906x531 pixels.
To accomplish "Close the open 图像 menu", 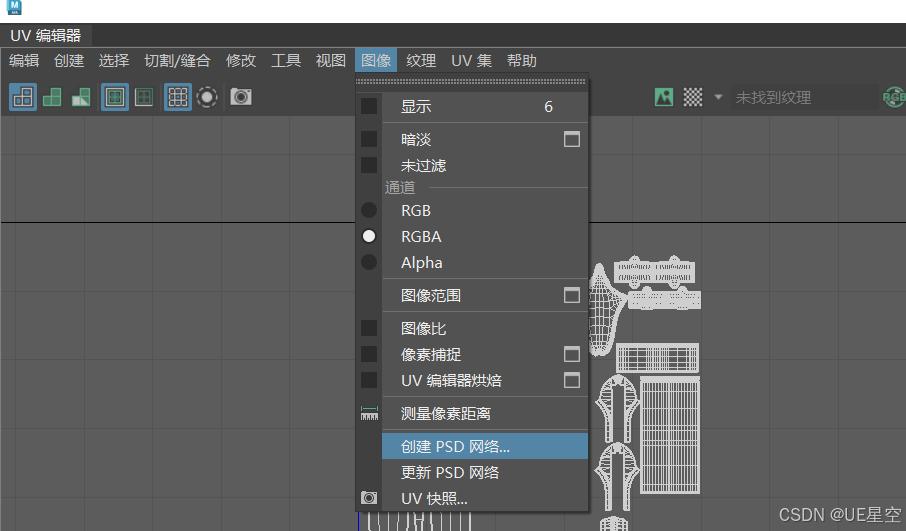I will pyautogui.click(x=376, y=61).
